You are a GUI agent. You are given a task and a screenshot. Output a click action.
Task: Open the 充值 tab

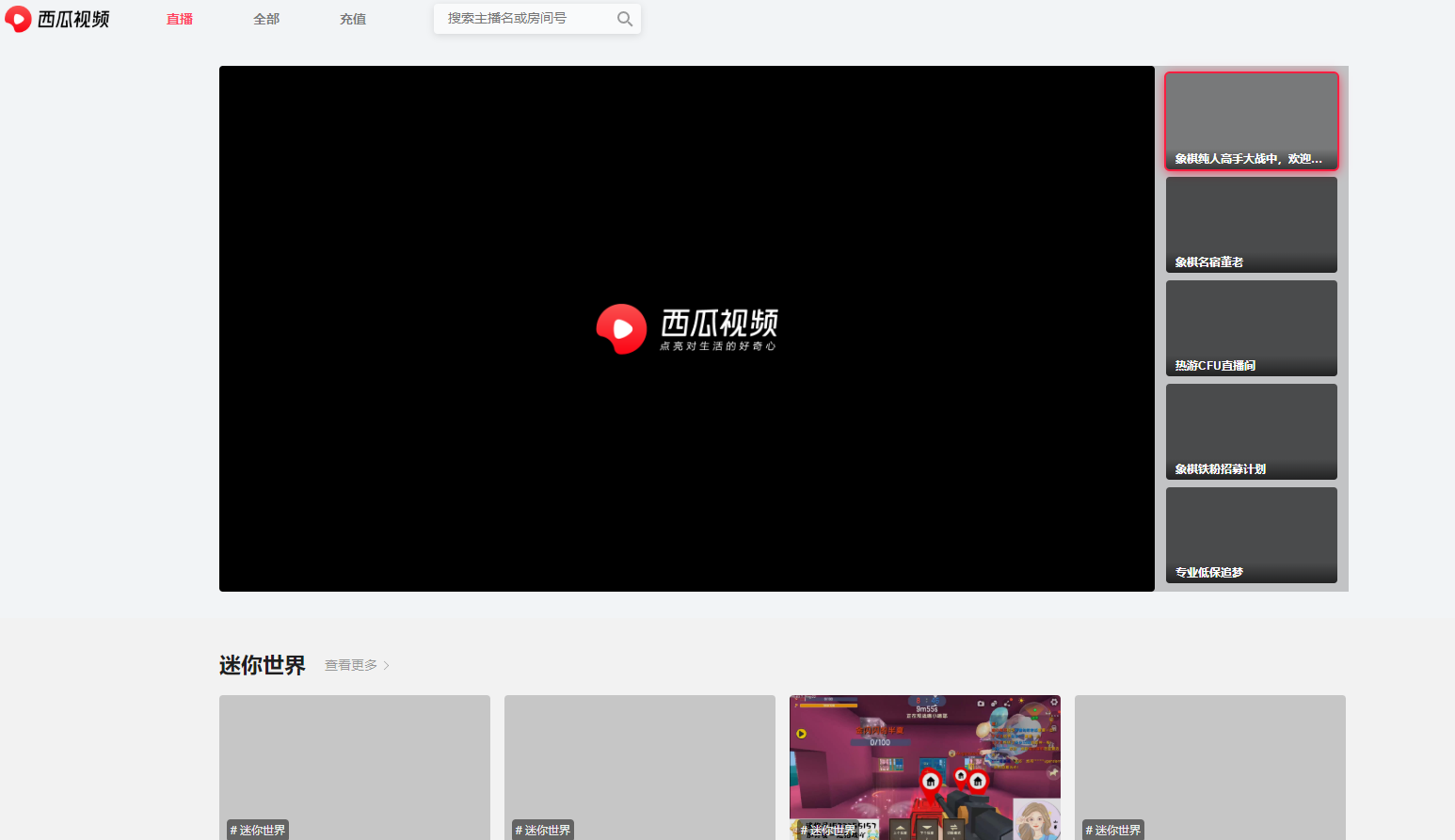[353, 19]
